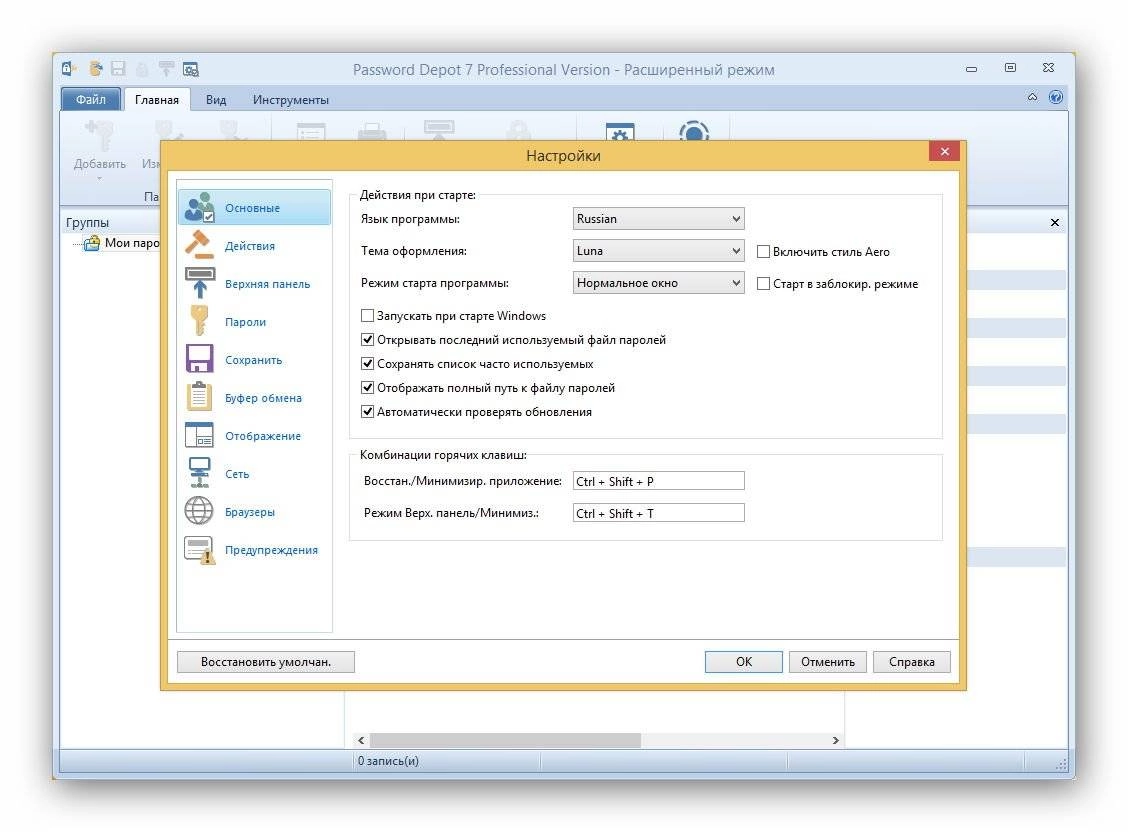Click the horizontal scrollbar right arrow
The height and width of the screenshot is (832, 1128).
tap(835, 740)
